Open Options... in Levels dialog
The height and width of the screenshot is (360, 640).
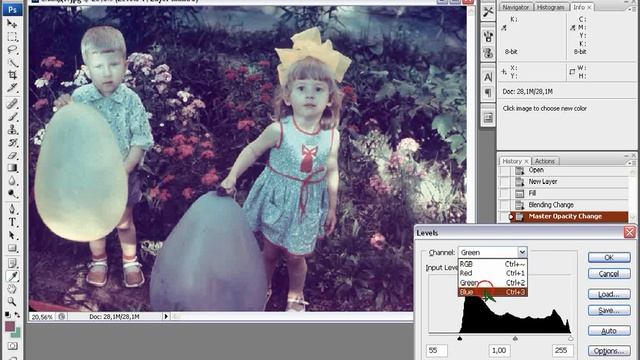click(x=609, y=351)
